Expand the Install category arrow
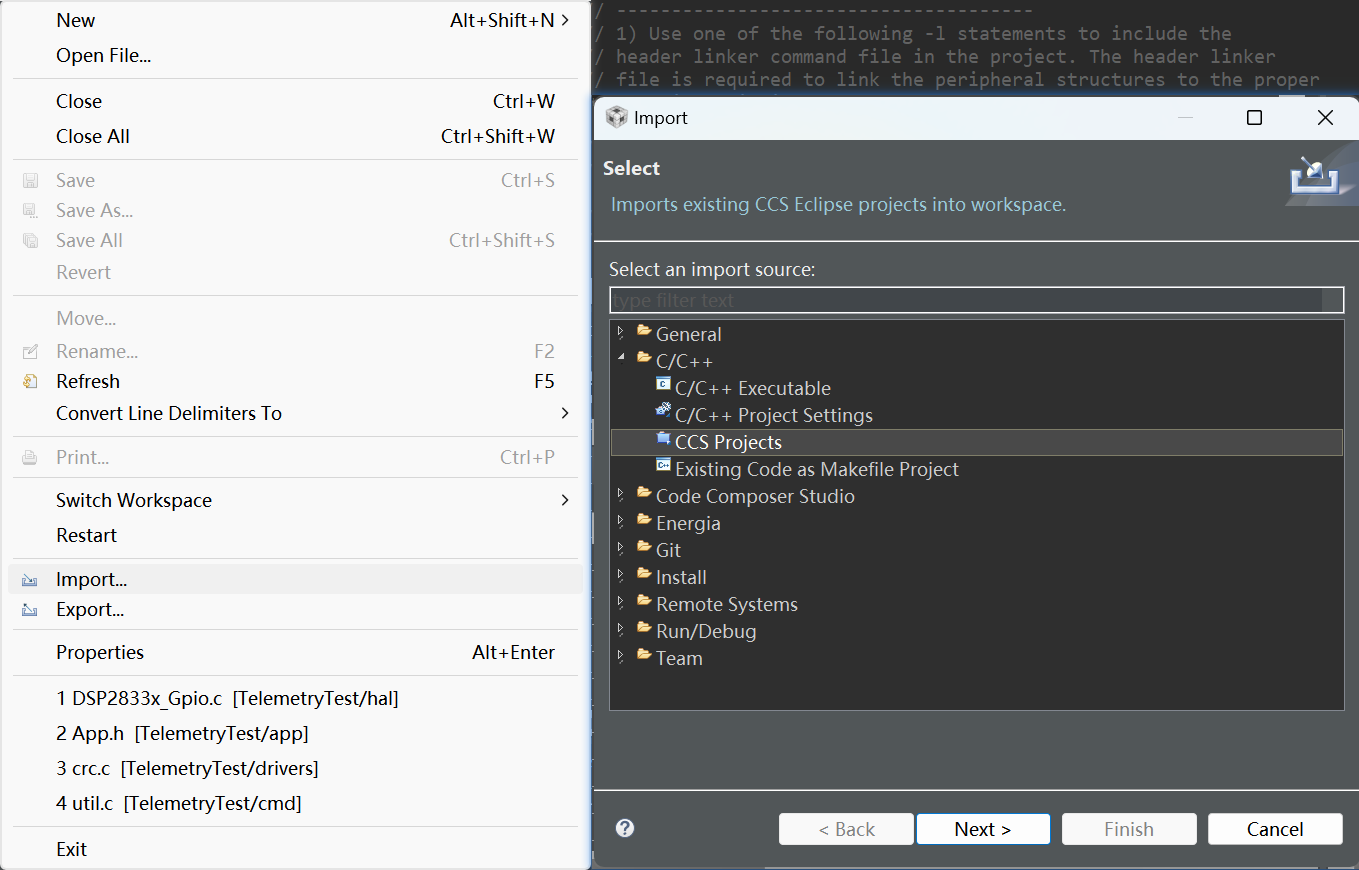This screenshot has height=870, width=1359. [x=621, y=576]
